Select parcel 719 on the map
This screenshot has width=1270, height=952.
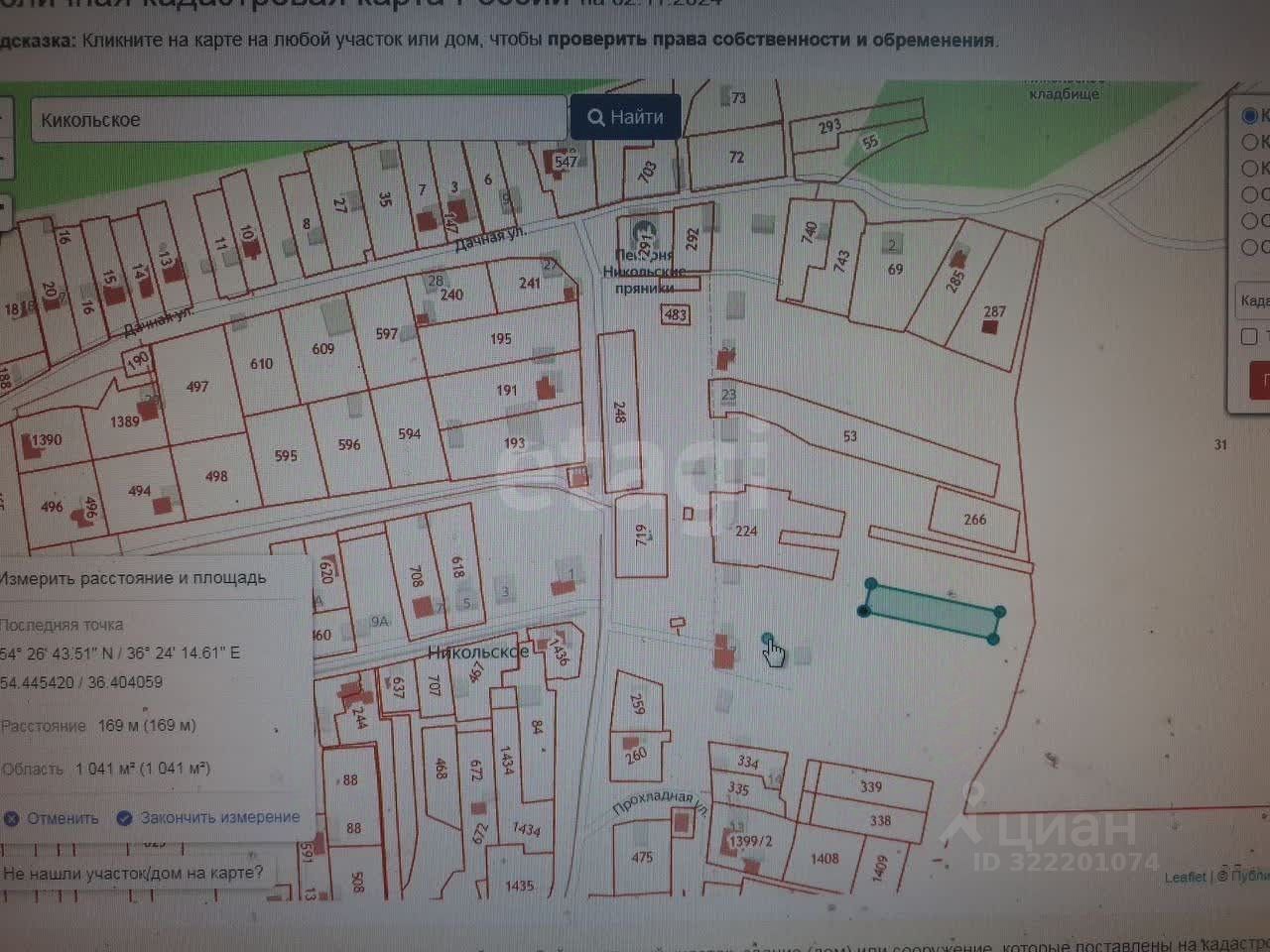tap(641, 536)
